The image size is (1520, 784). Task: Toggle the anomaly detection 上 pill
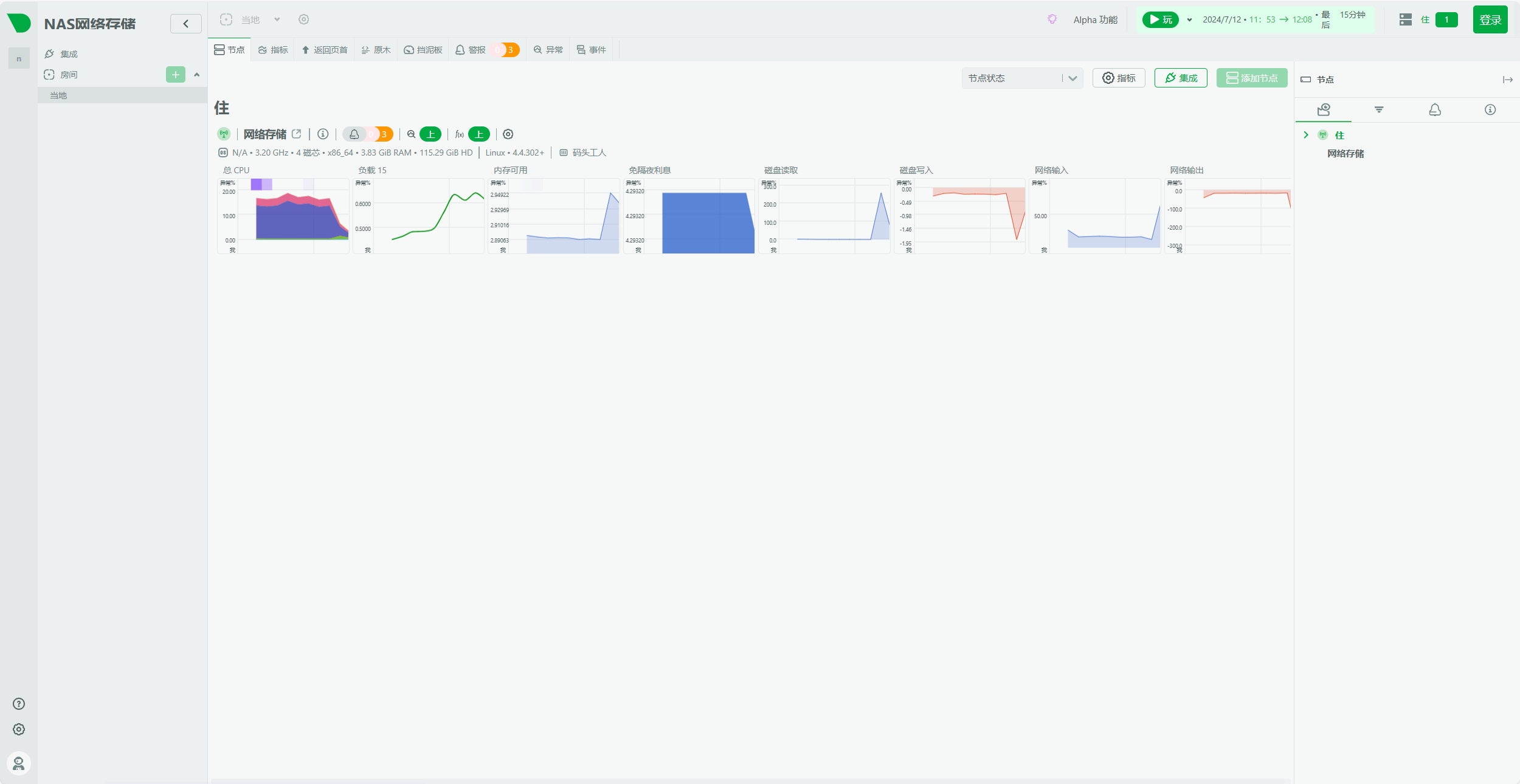pyautogui.click(x=430, y=134)
